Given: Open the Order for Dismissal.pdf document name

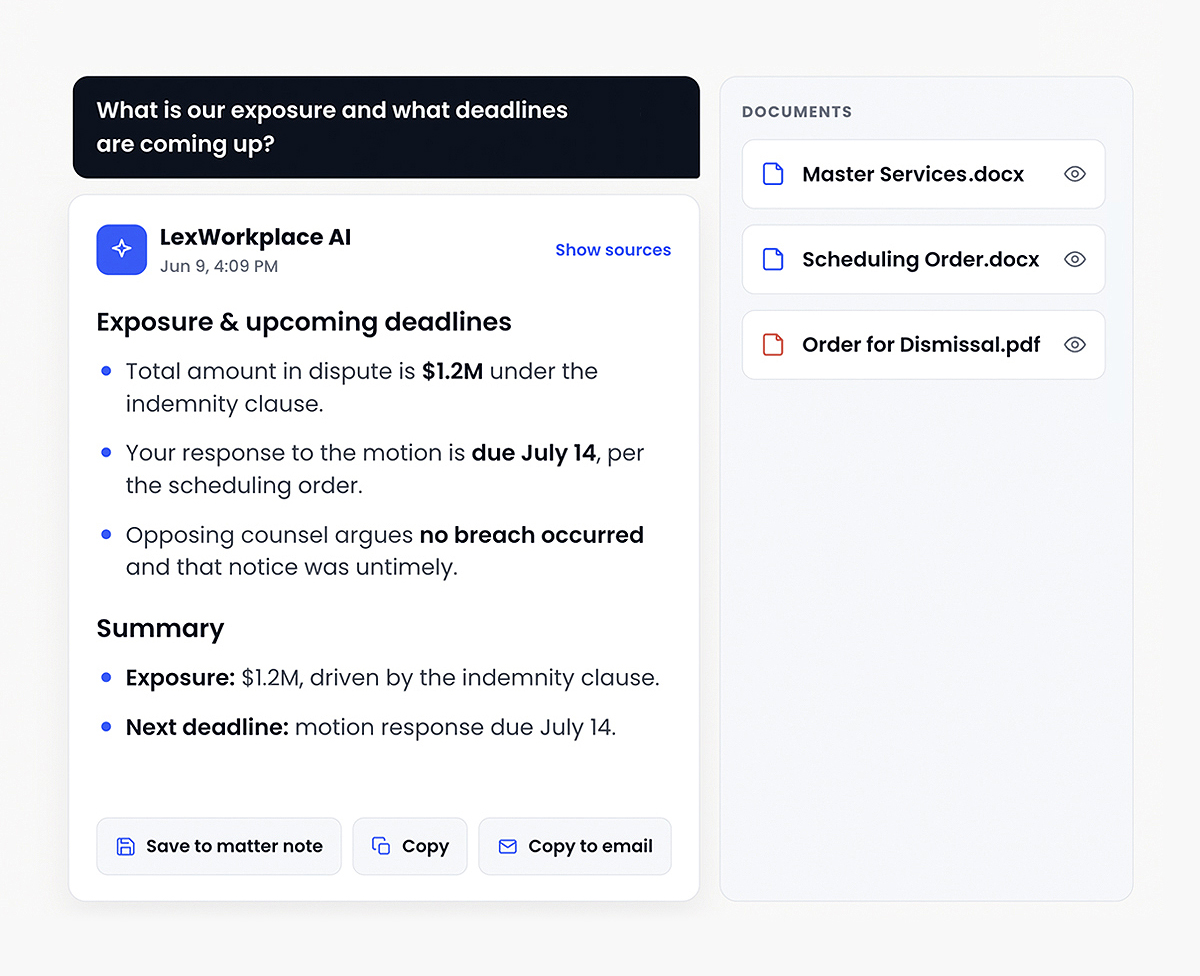Looking at the screenshot, I should tap(921, 345).
